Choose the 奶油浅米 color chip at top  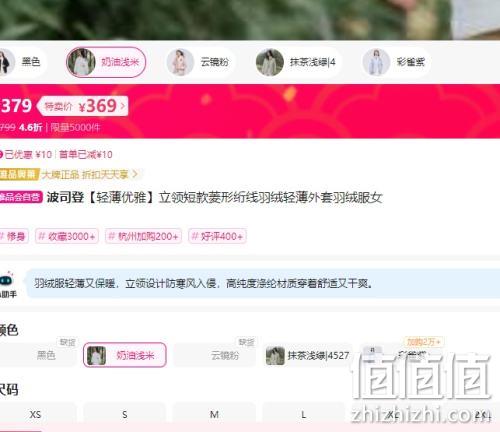tap(106, 62)
